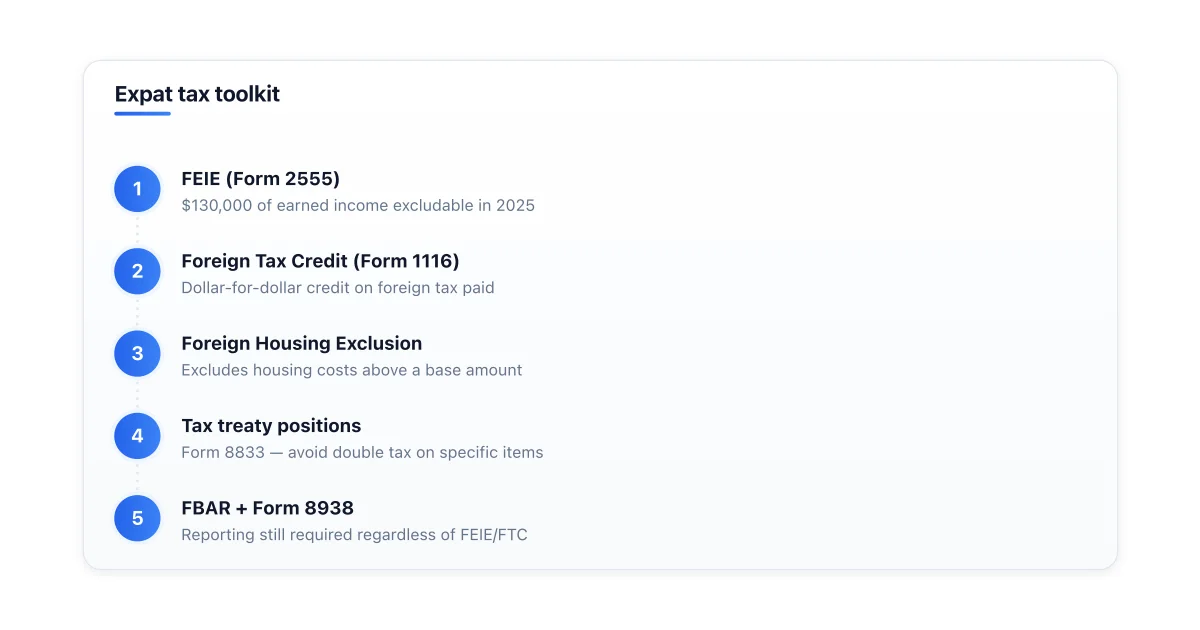Click the Dollar-for-dollar credit description text
Viewport: 1200px width, 630px height.
pos(338,288)
